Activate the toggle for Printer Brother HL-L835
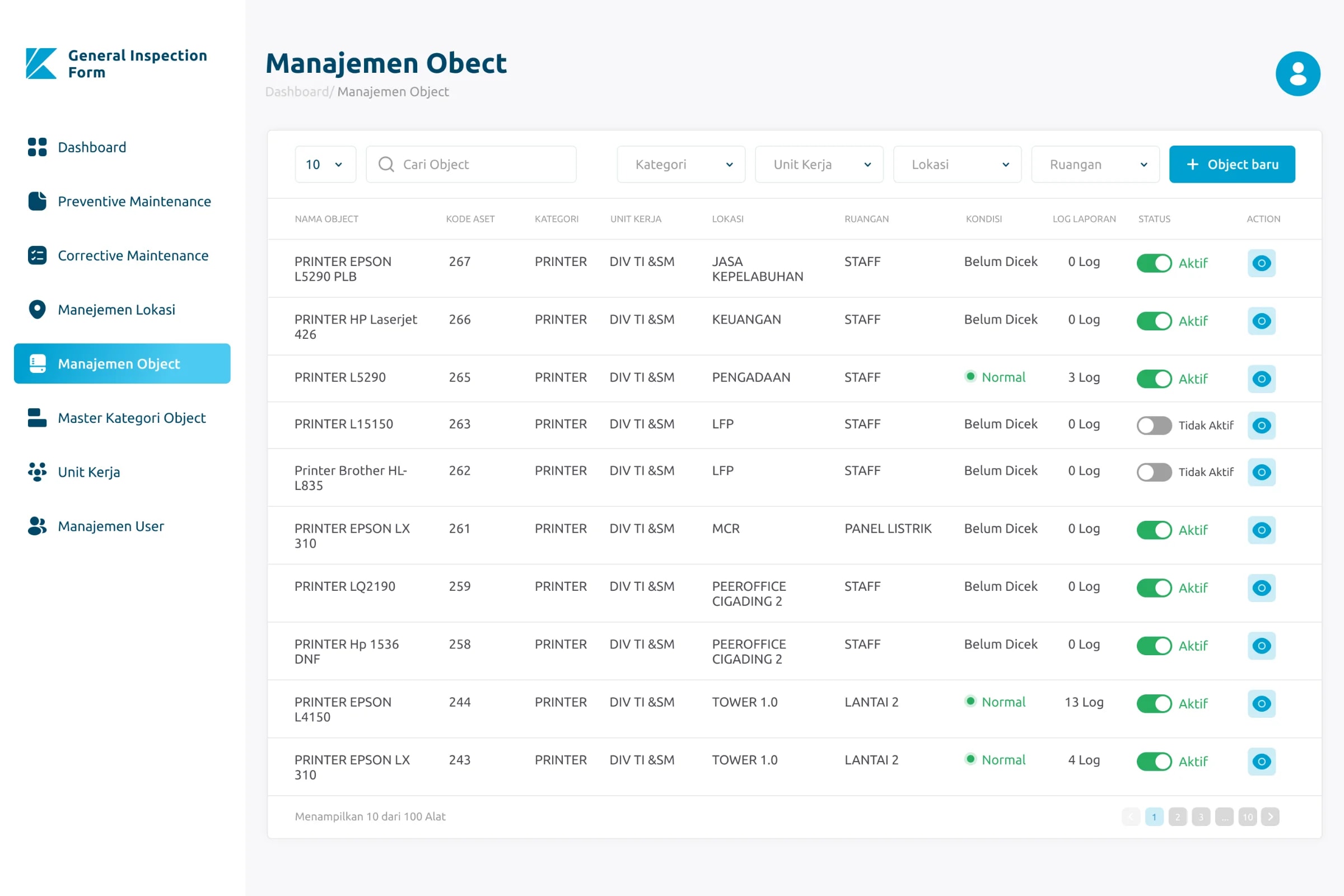The image size is (1344, 896). coord(1154,472)
